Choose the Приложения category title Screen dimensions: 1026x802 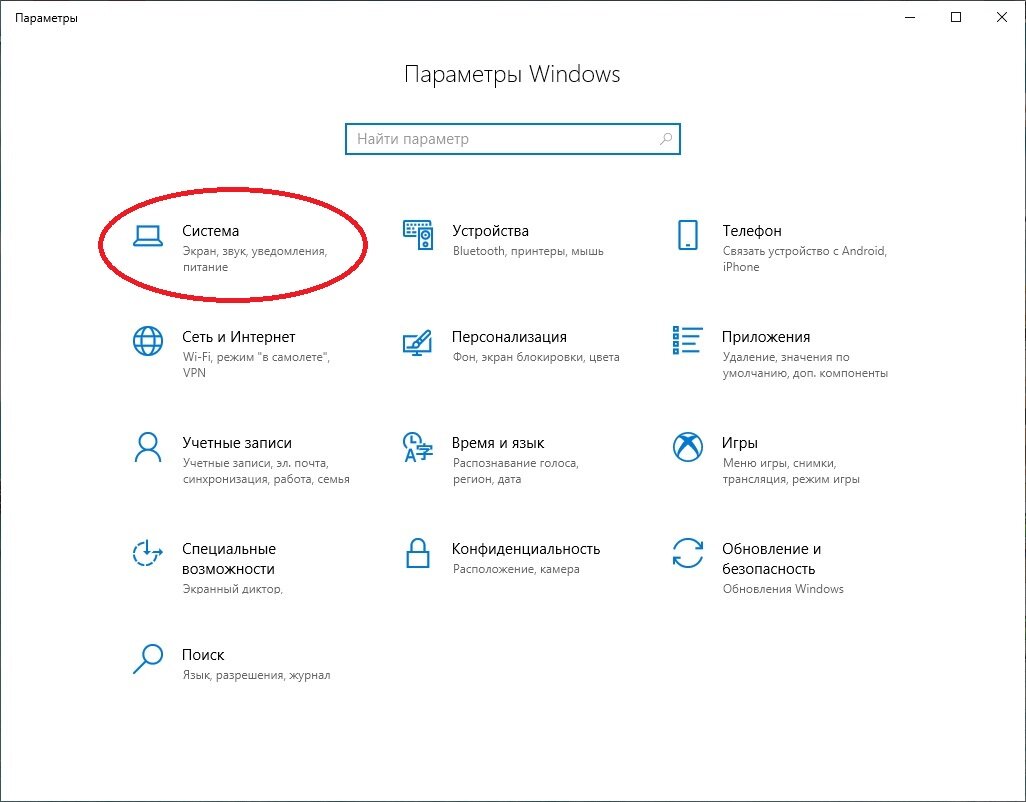click(x=766, y=337)
